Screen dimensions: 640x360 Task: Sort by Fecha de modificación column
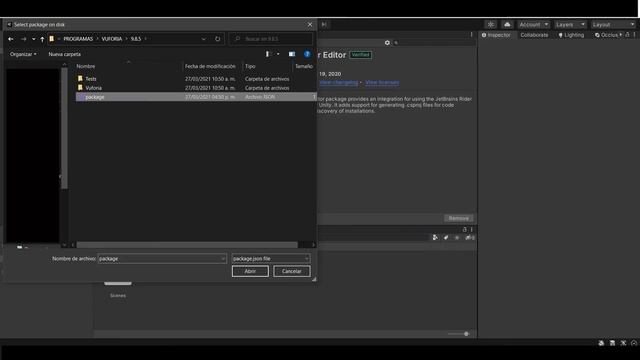tap(210, 66)
